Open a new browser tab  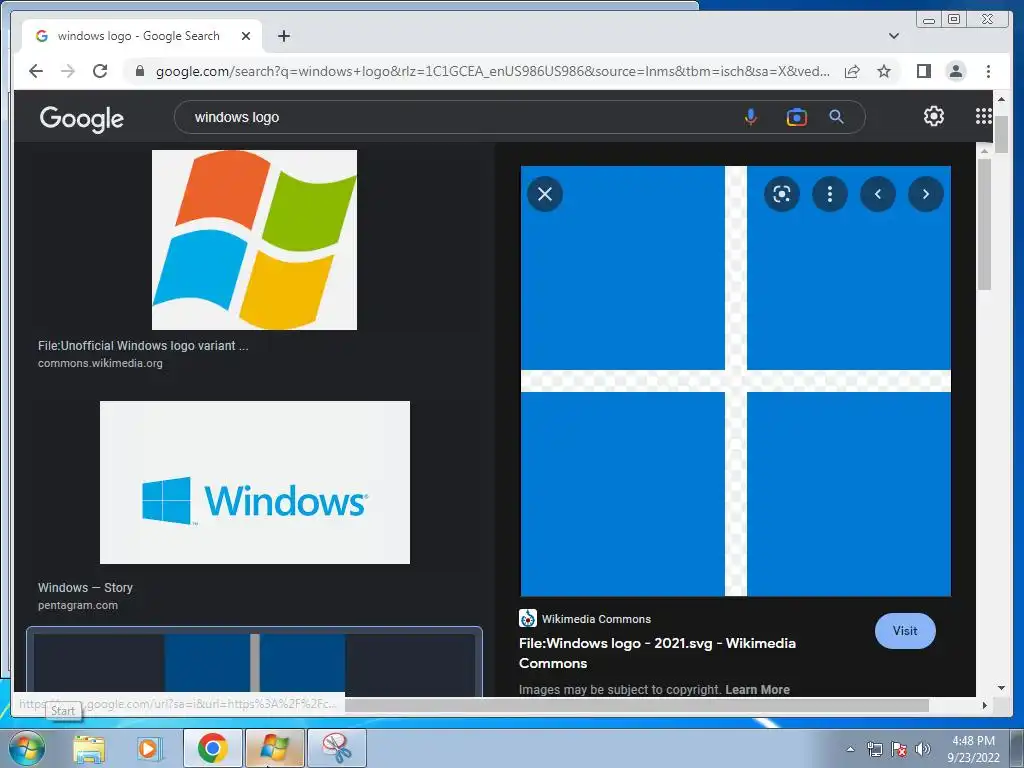(283, 36)
